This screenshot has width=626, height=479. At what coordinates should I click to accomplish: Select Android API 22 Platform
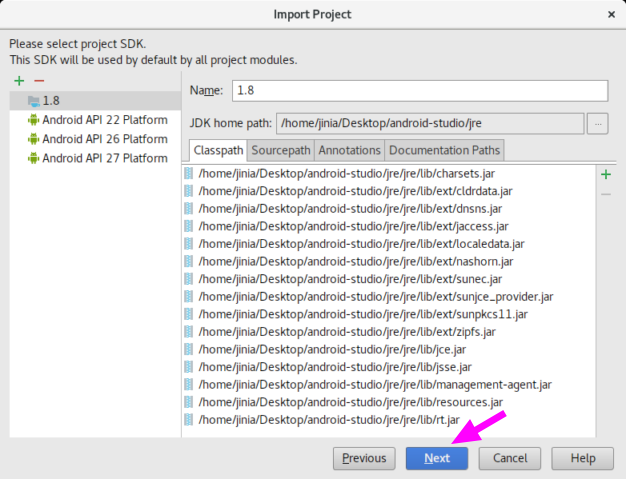pyautogui.click(x=95, y=120)
